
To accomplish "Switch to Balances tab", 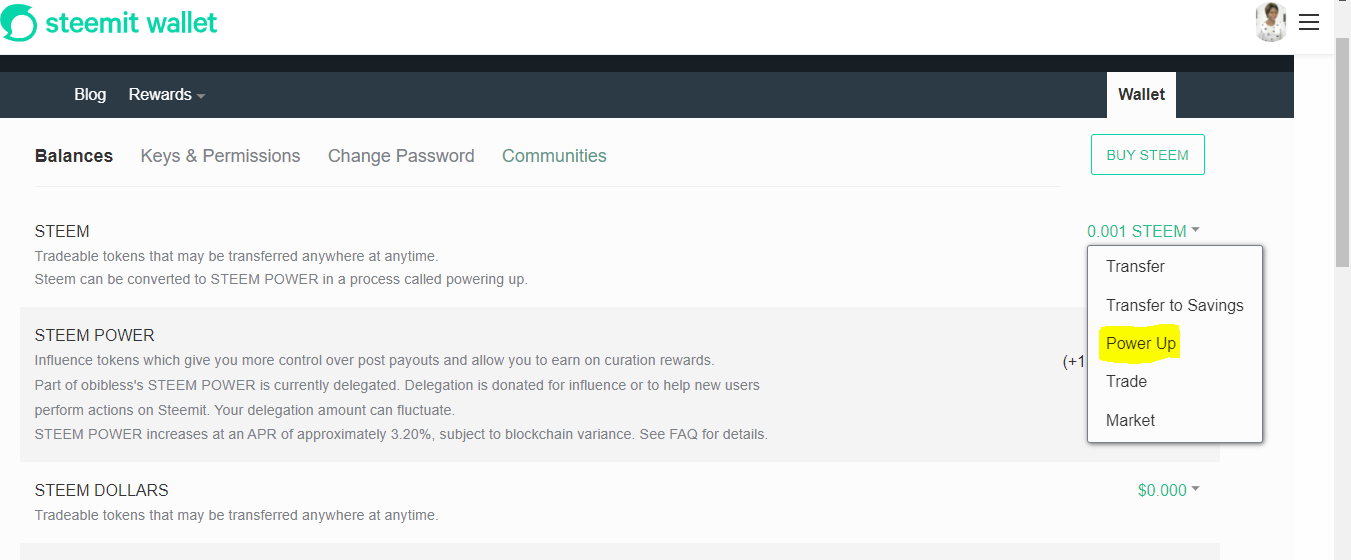I will [74, 156].
